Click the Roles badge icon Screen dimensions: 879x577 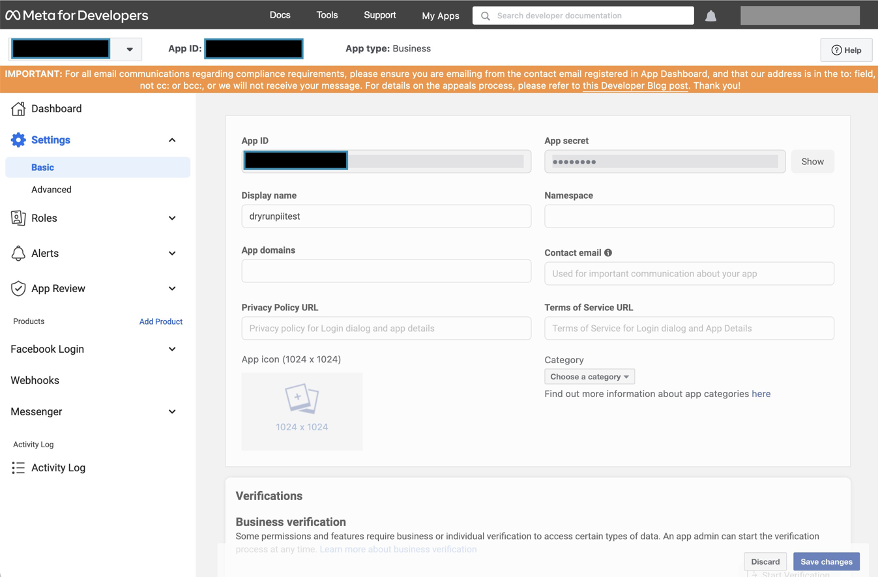point(18,218)
